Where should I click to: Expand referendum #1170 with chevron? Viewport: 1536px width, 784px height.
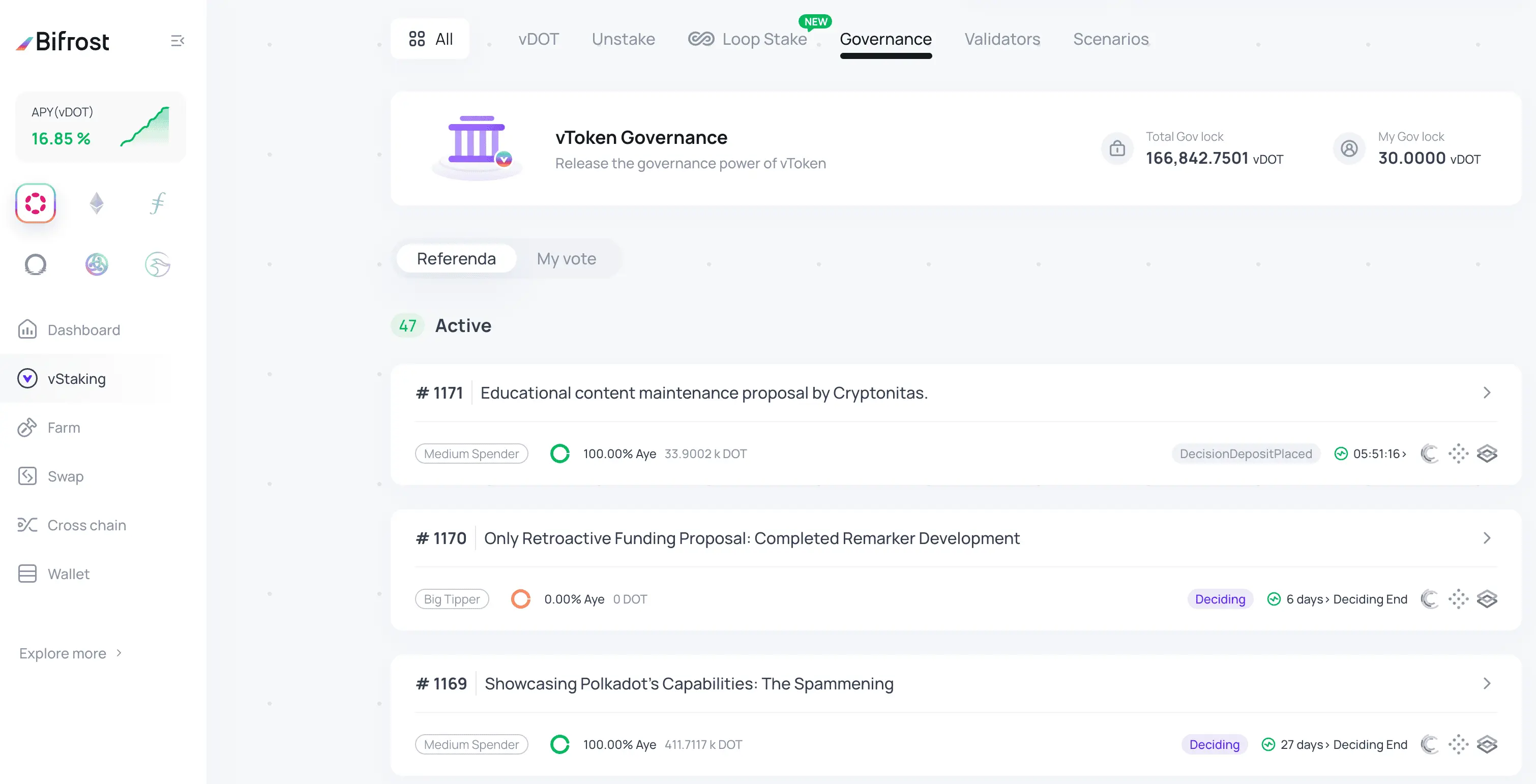click(1487, 538)
